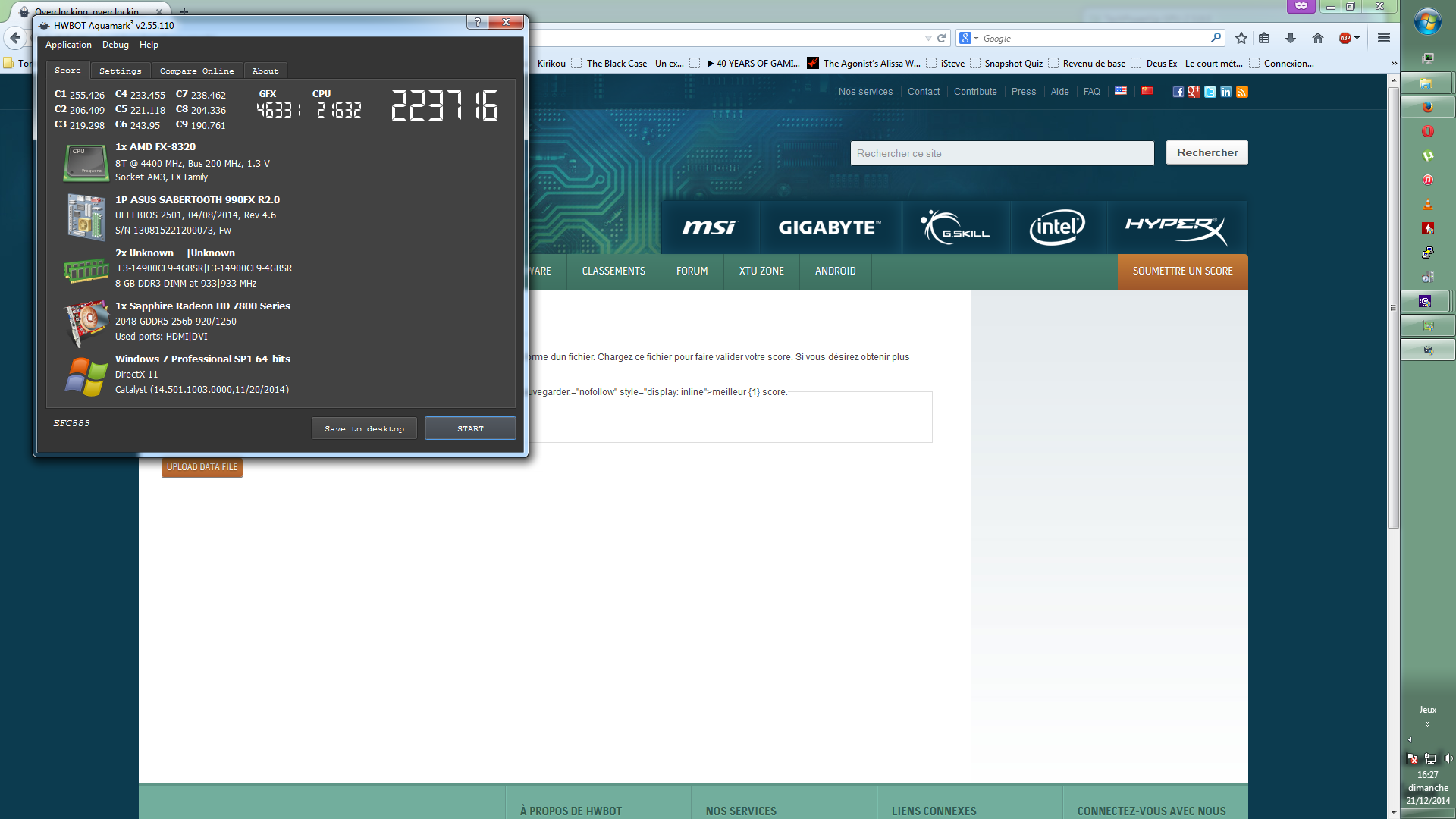The image size is (1456, 819).
Task: Click GIGABYTE sponsor logo
Action: pyautogui.click(x=830, y=227)
